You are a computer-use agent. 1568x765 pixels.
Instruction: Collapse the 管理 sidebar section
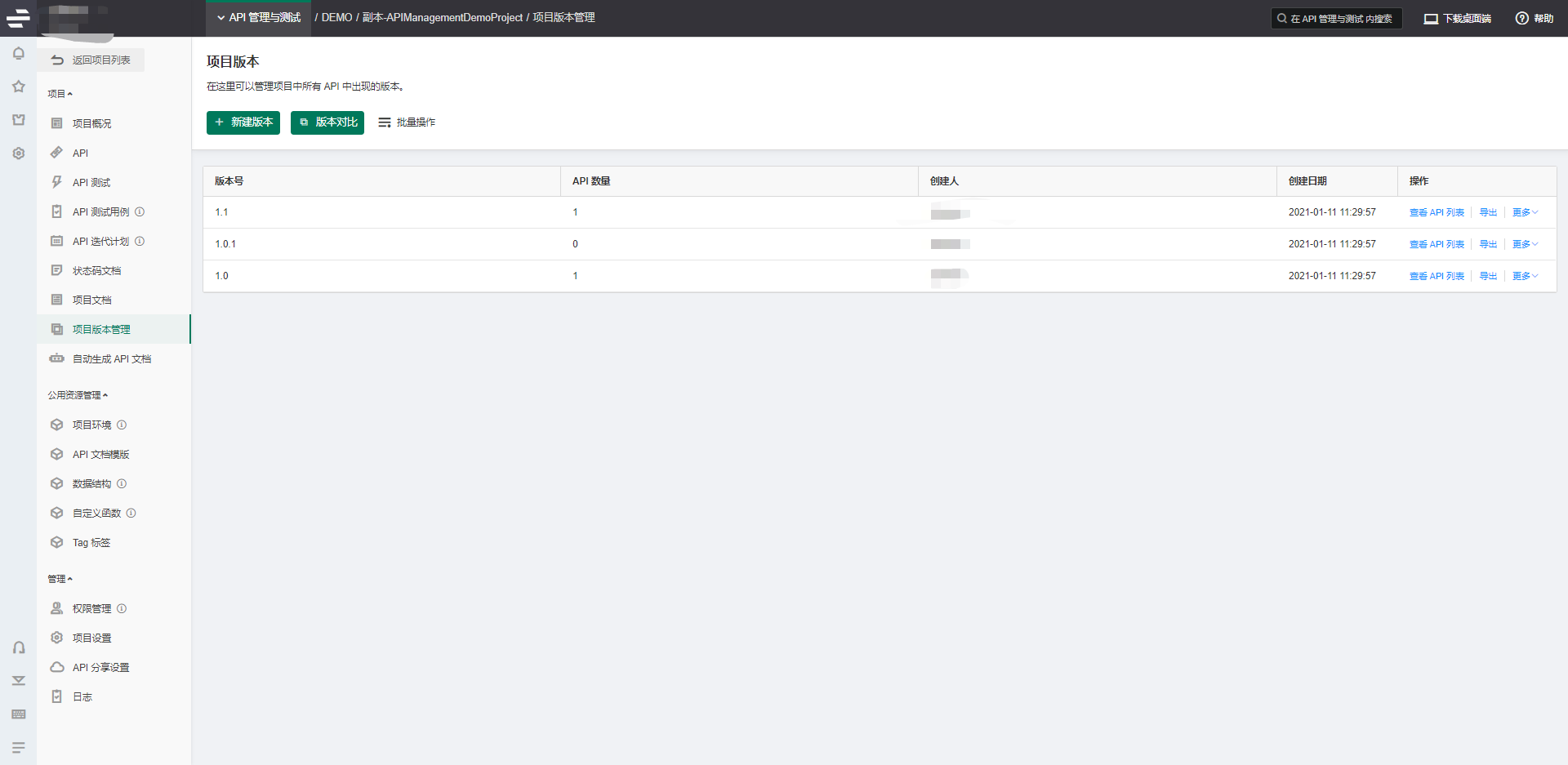click(60, 579)
